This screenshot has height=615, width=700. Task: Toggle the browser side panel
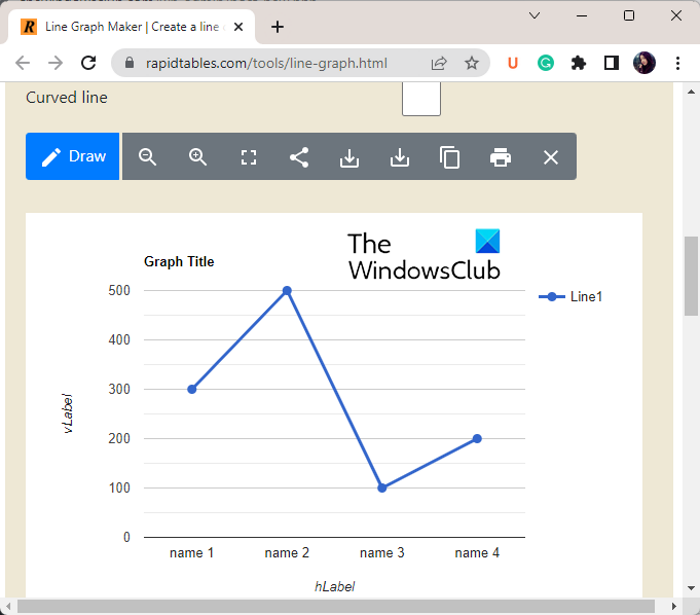[x=611, y=63]
